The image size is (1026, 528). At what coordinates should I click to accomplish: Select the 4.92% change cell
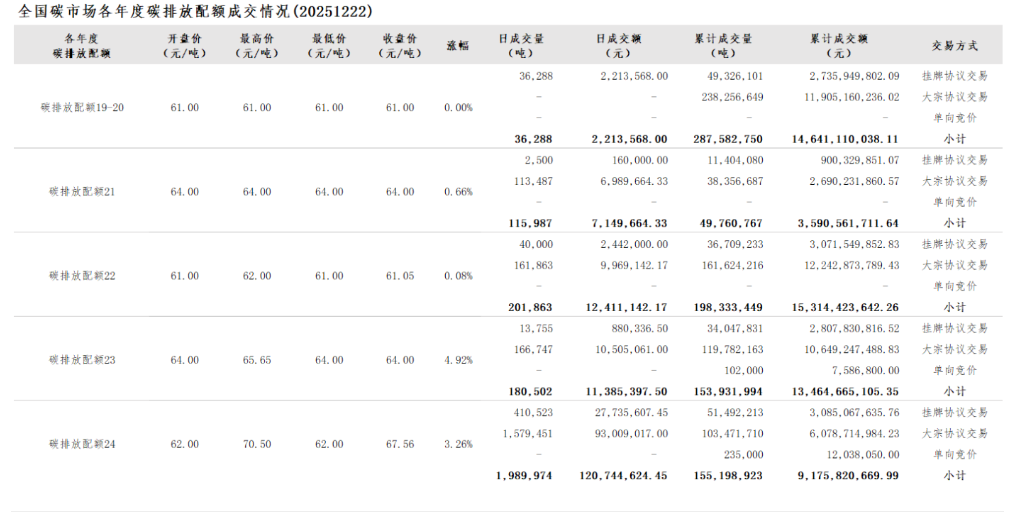pyautogui.click(x=457, y=360)
